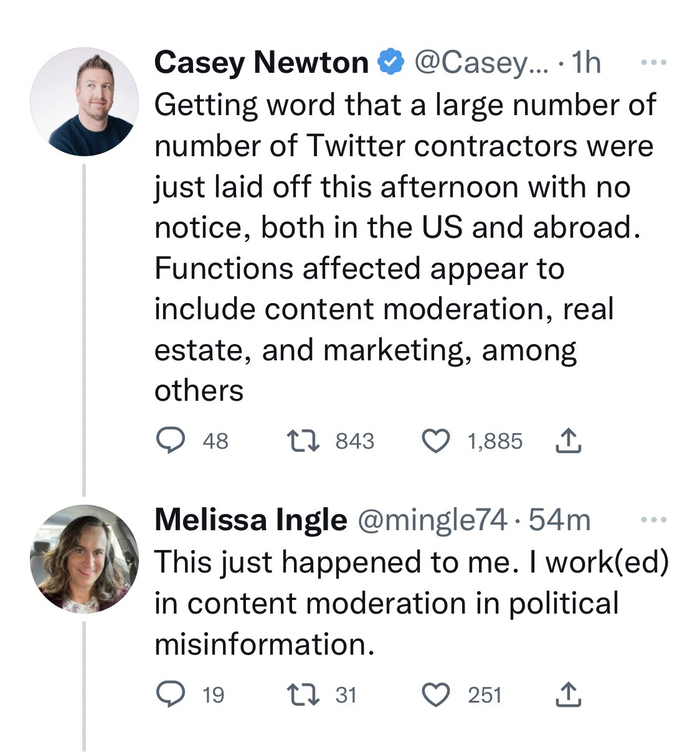Click the truncated @Casey handle
The image size is (700, 753).
480,63
